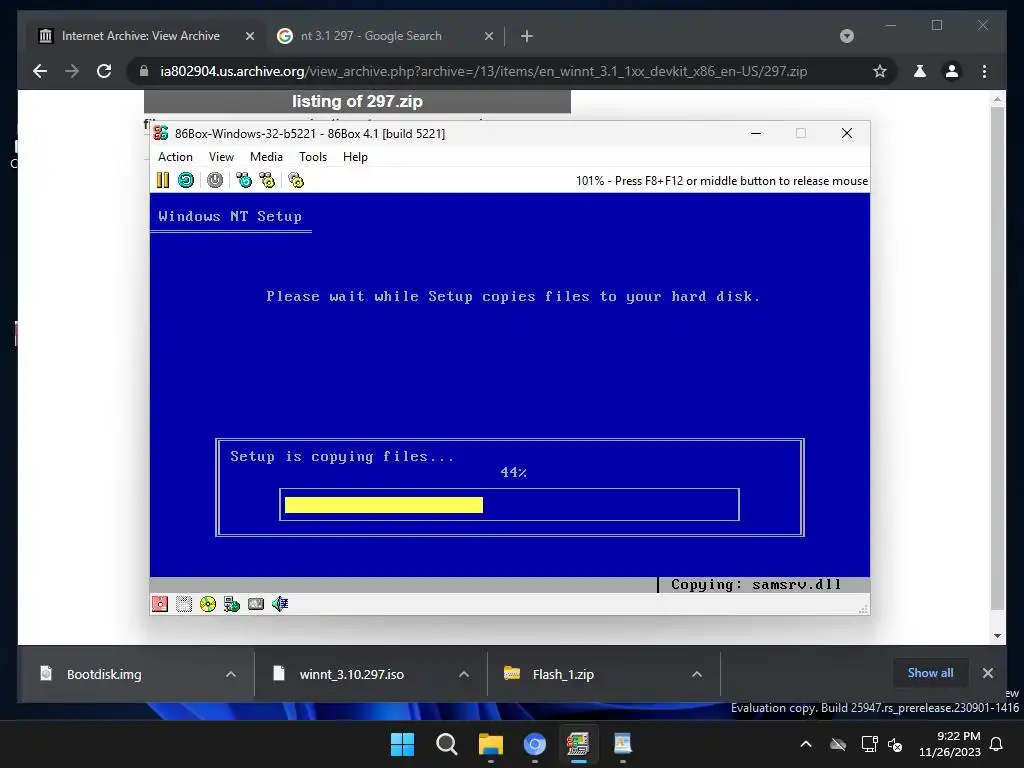Click the site lock icon in address bar
The height and width of the screenshot is (768, 1024).
[x=144, y=71]
